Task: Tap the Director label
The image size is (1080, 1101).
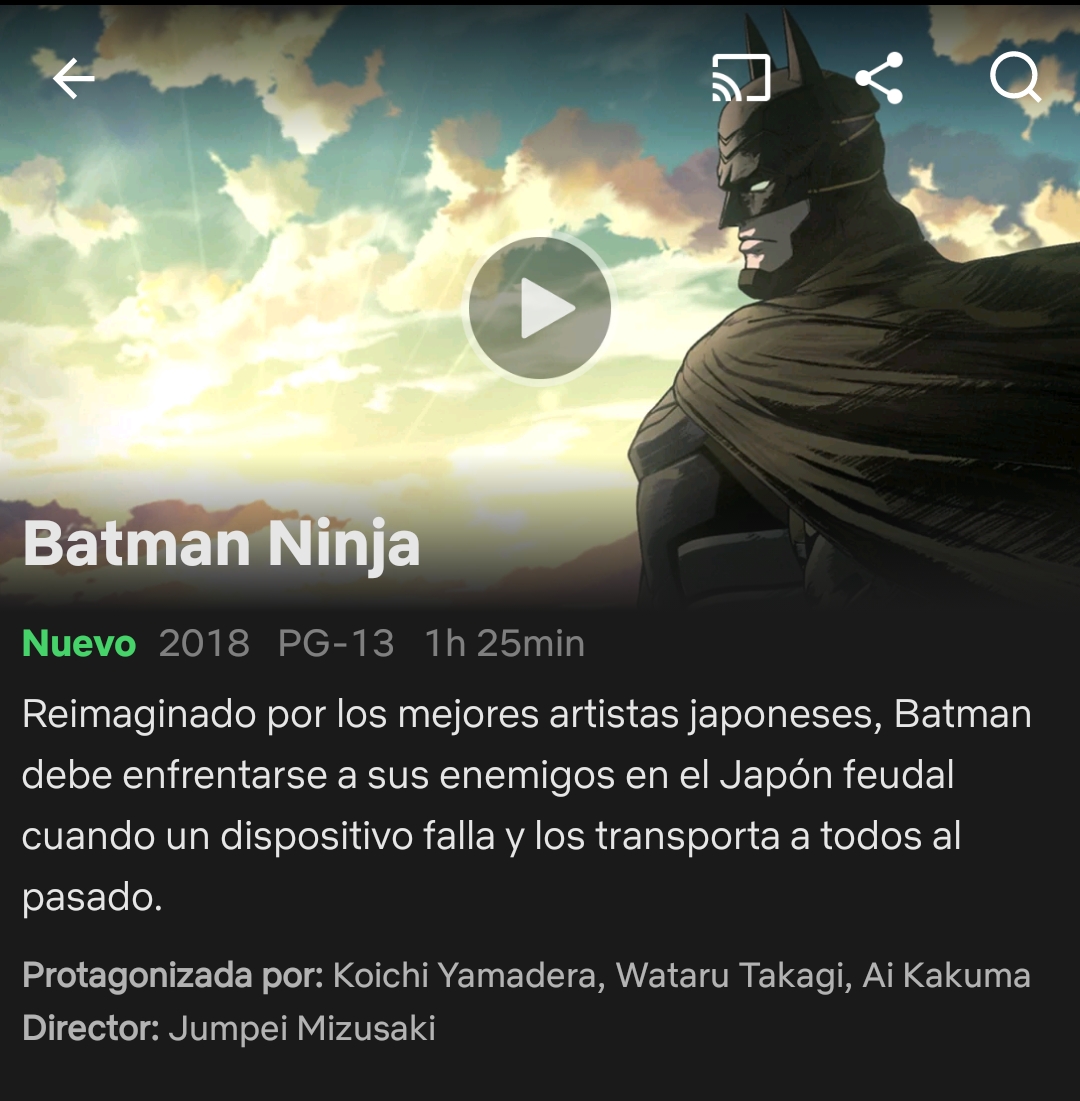Action: point(91,1029)
